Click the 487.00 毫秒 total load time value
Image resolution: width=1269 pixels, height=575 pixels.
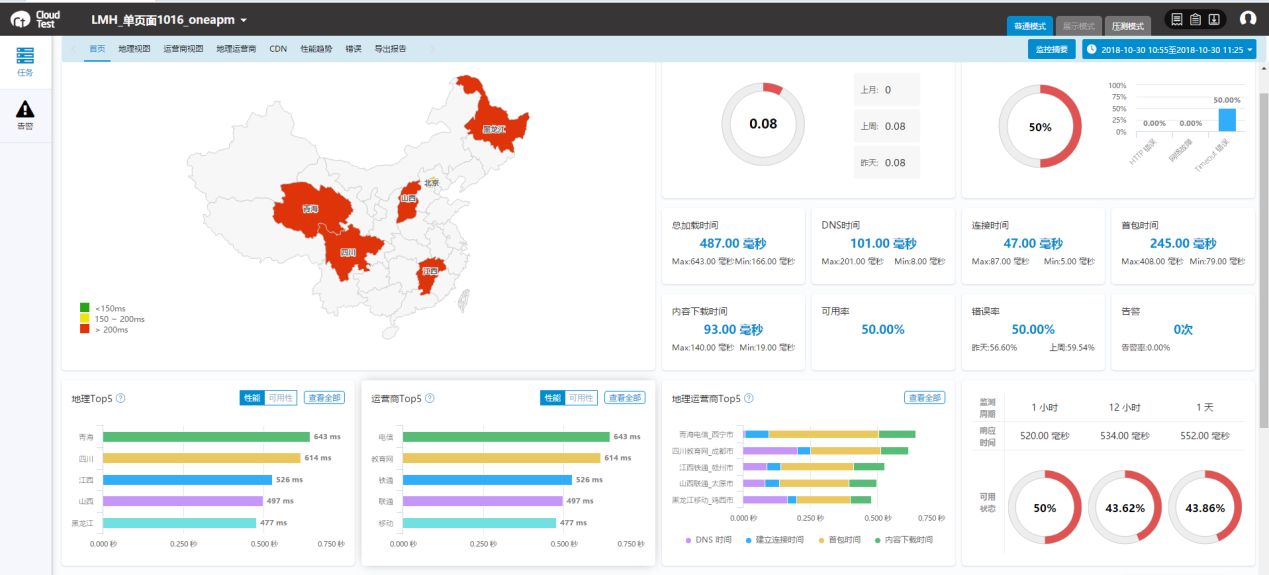pyautogui.click(x=732, y=243)
